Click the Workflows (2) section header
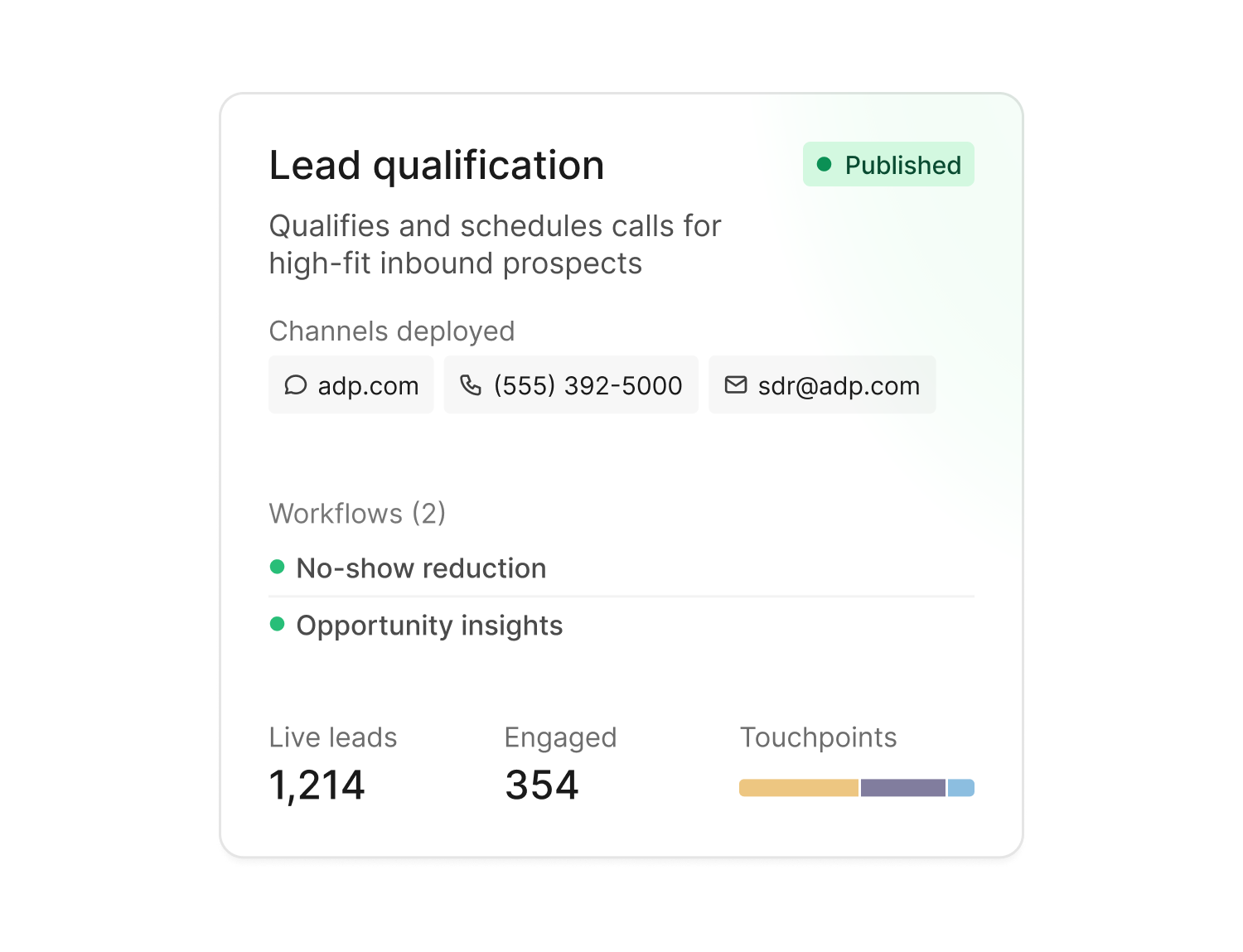The height and width of the screenshot is (952, 1243). 357,514
